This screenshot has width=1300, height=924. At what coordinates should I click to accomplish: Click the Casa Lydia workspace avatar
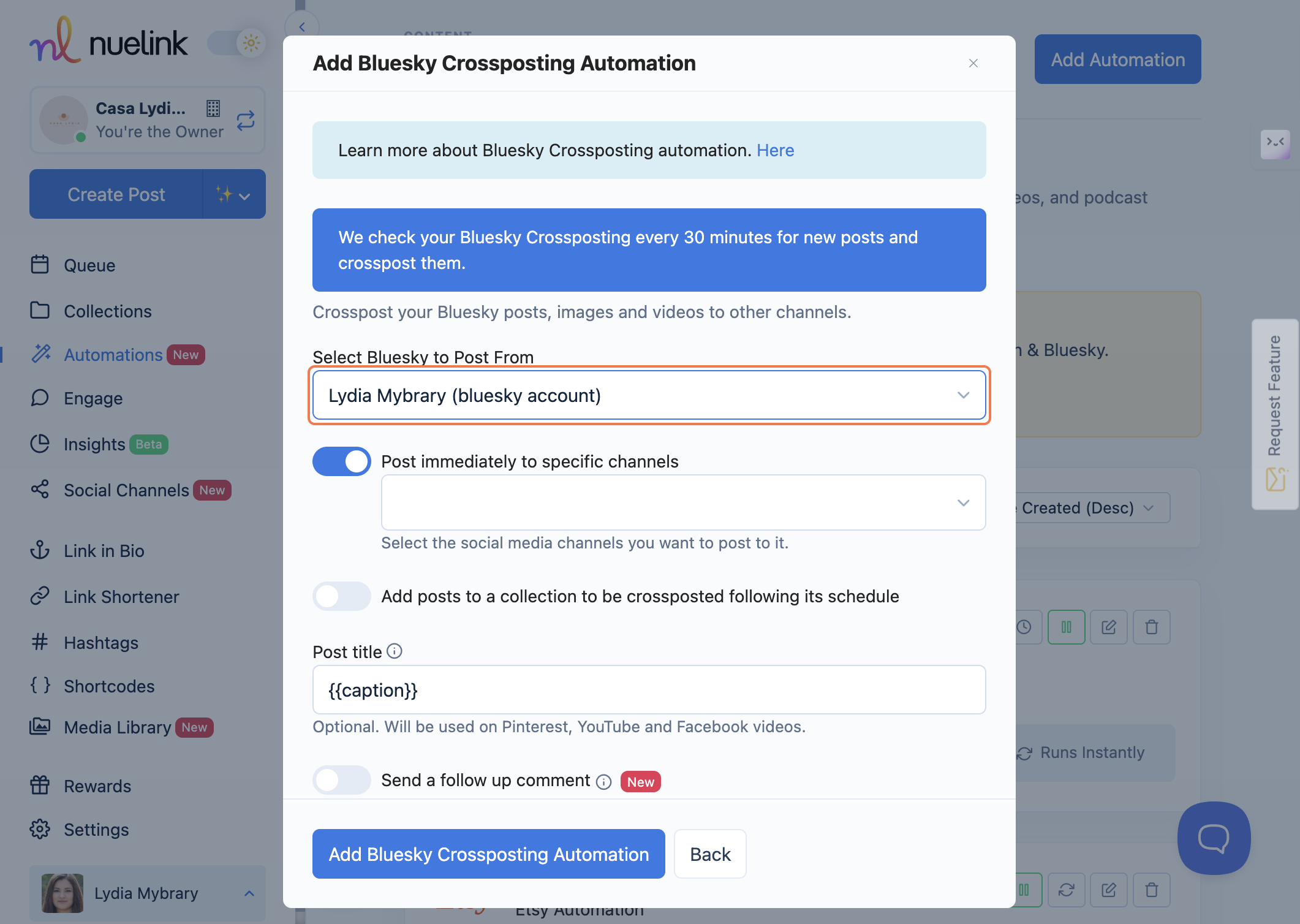click(64, 120)
